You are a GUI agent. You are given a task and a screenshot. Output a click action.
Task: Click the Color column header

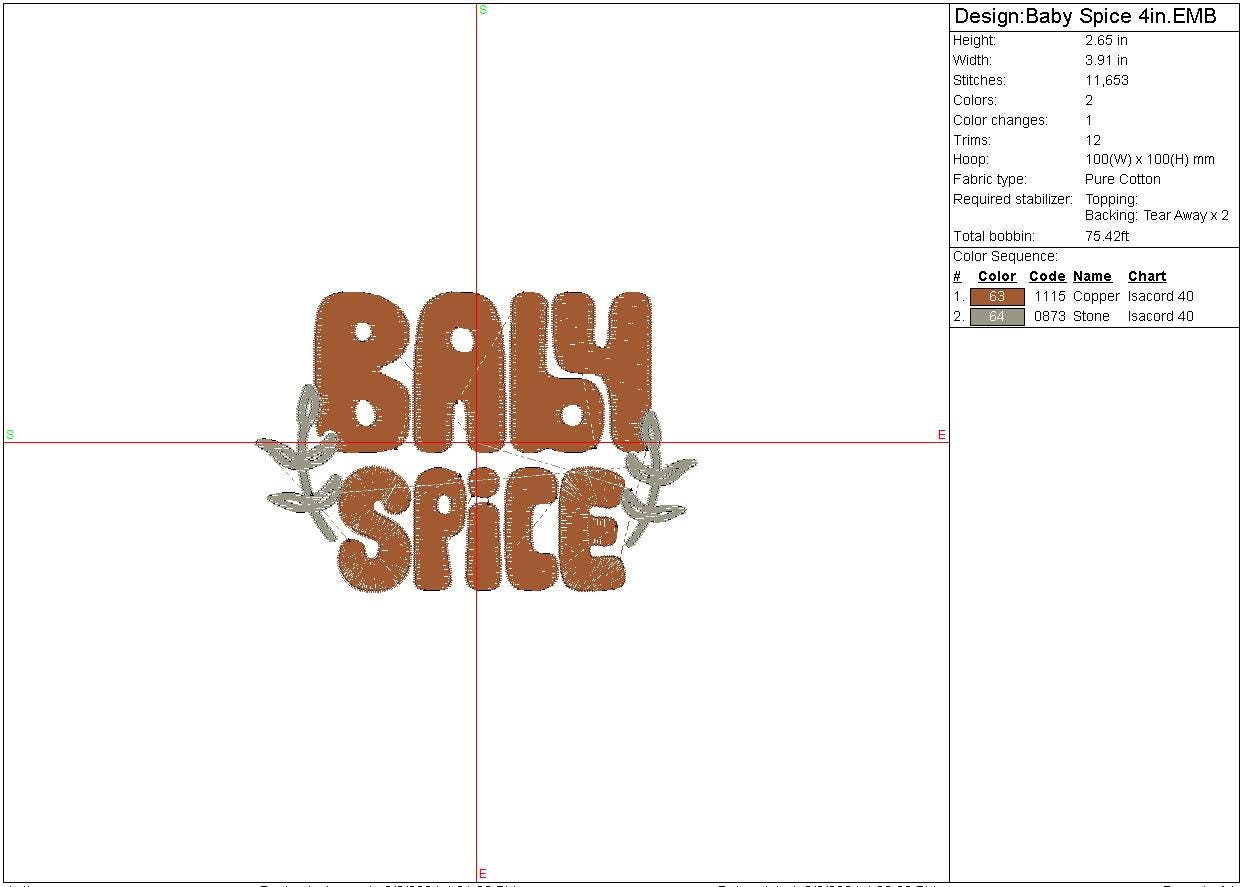coord(996,277)
